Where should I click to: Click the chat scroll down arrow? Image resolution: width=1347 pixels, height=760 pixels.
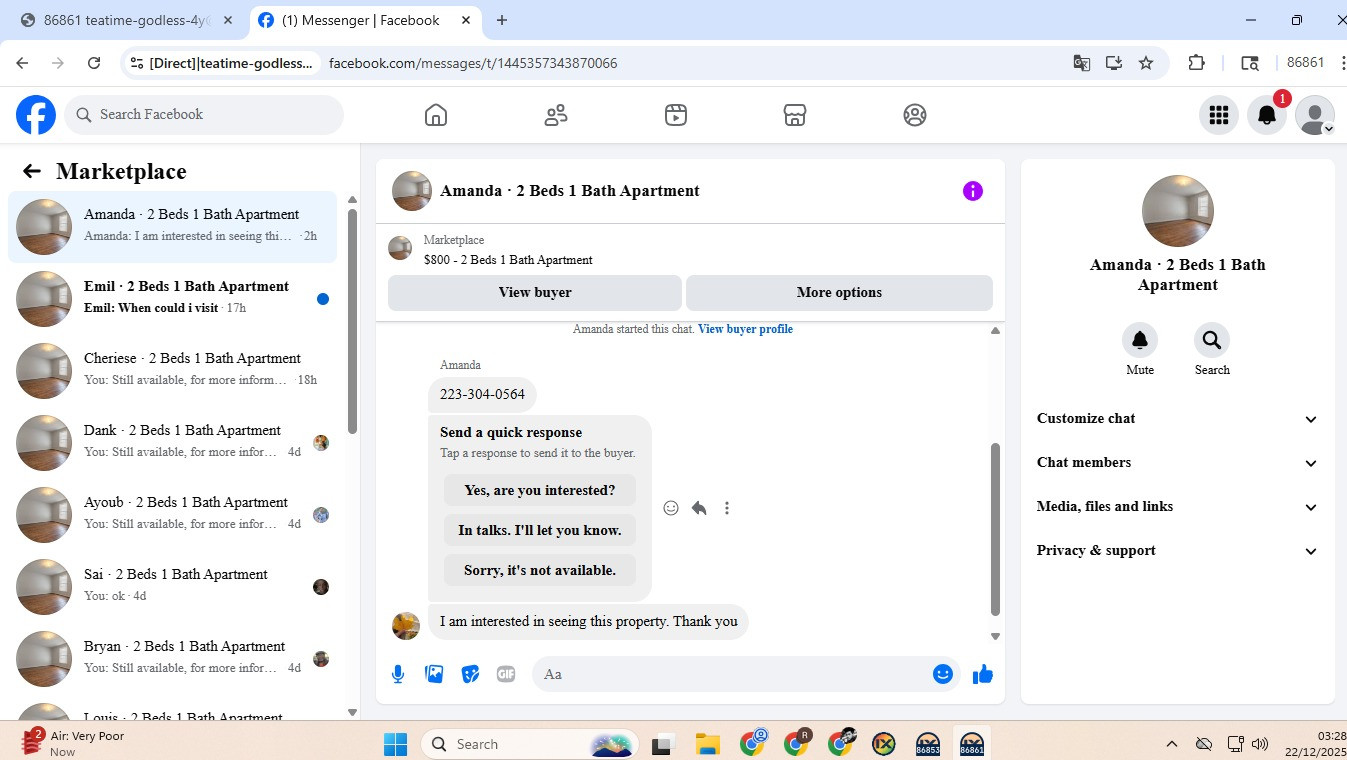tap(995, 636)
